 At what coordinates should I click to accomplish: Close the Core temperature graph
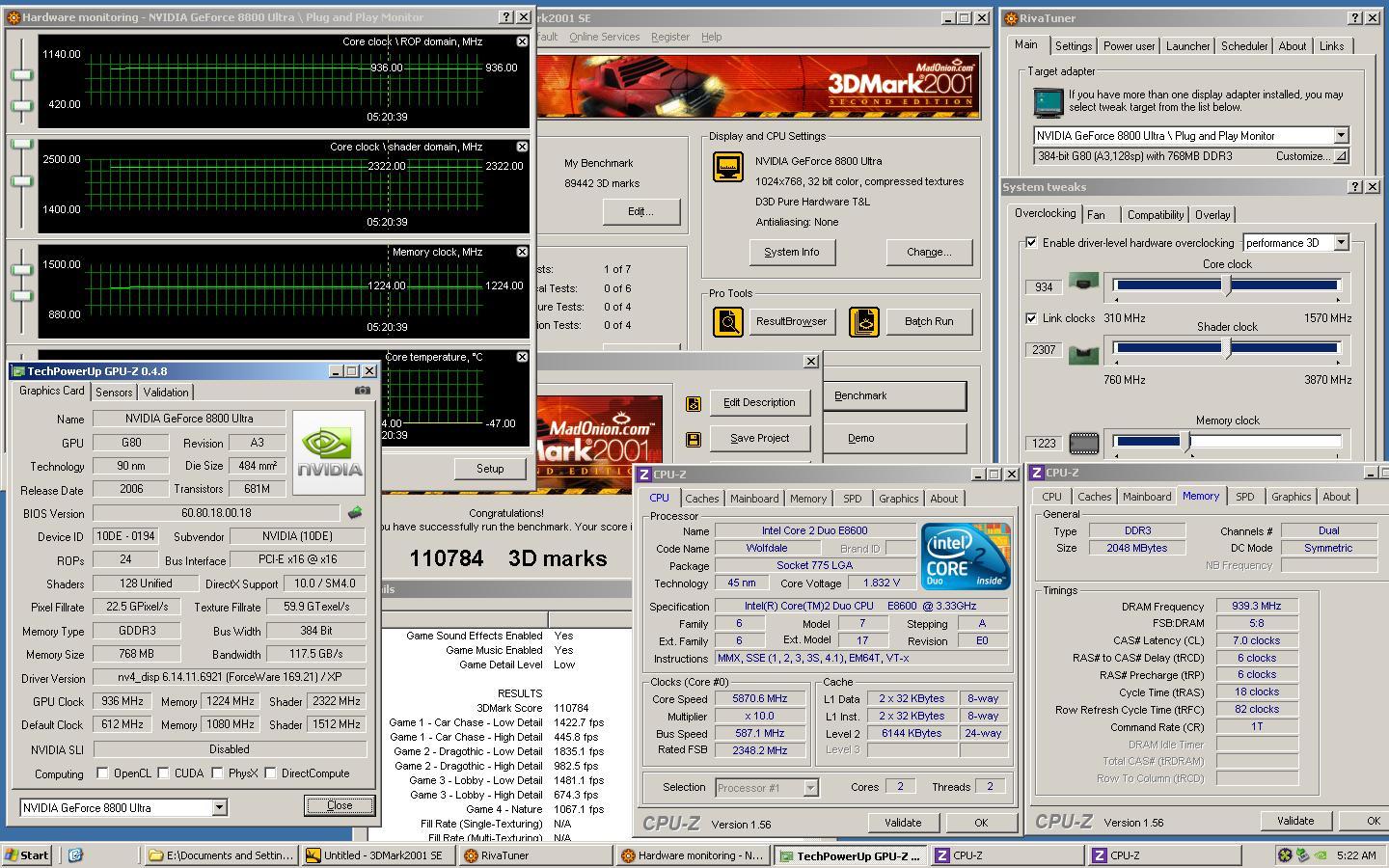point(522,357)
